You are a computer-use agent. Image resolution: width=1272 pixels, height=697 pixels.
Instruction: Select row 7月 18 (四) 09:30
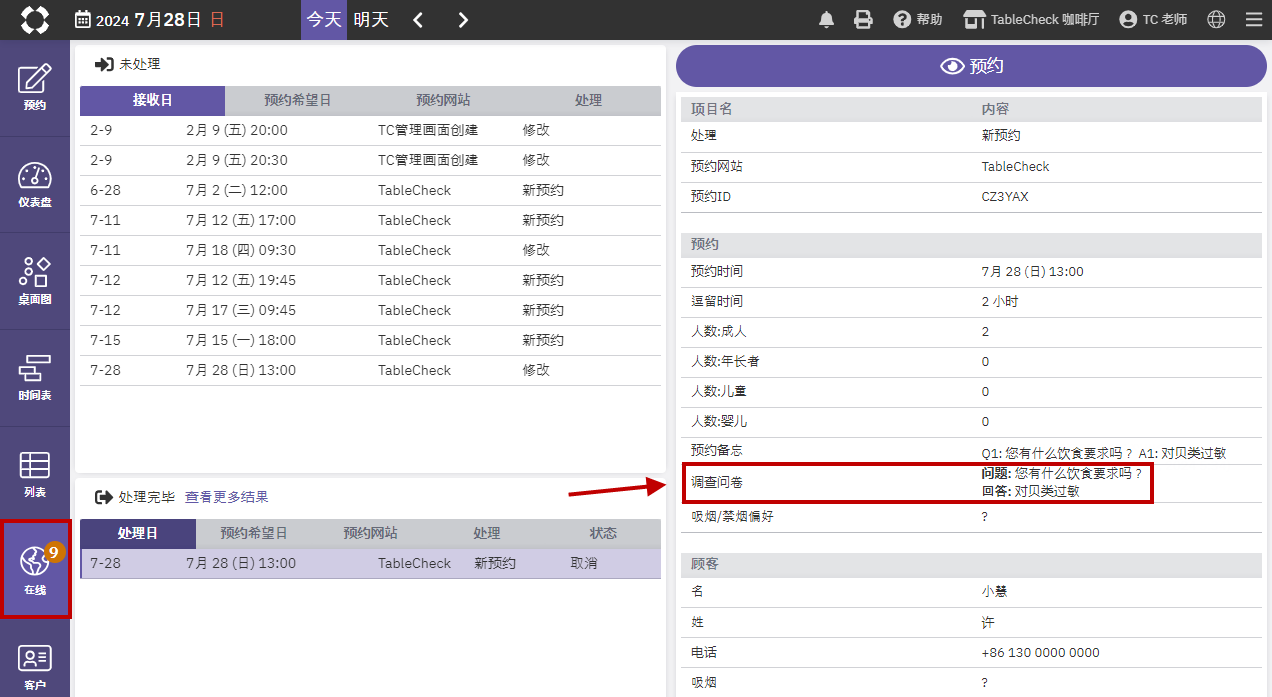[370, 250]
